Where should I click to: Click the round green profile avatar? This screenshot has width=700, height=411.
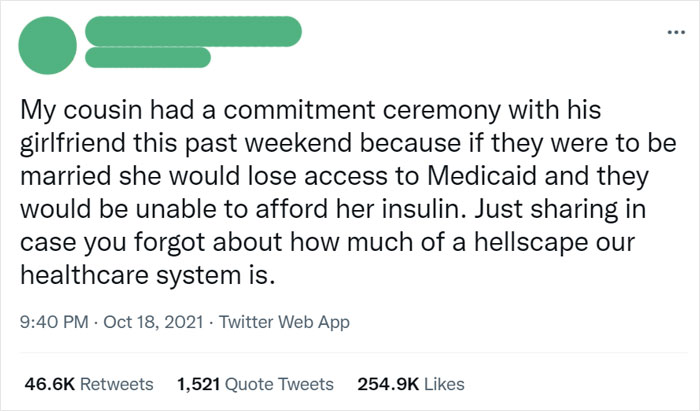coord(48,47)
